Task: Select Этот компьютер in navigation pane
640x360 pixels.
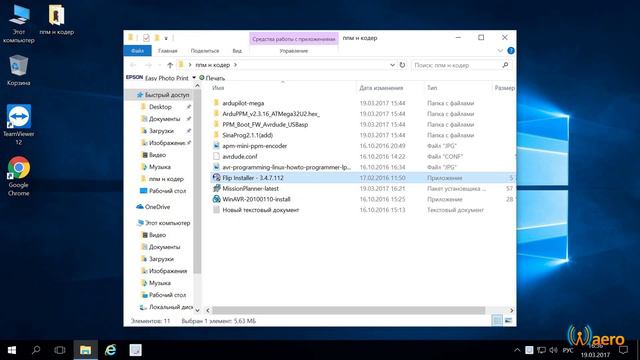Action: (x=164, y=223)
